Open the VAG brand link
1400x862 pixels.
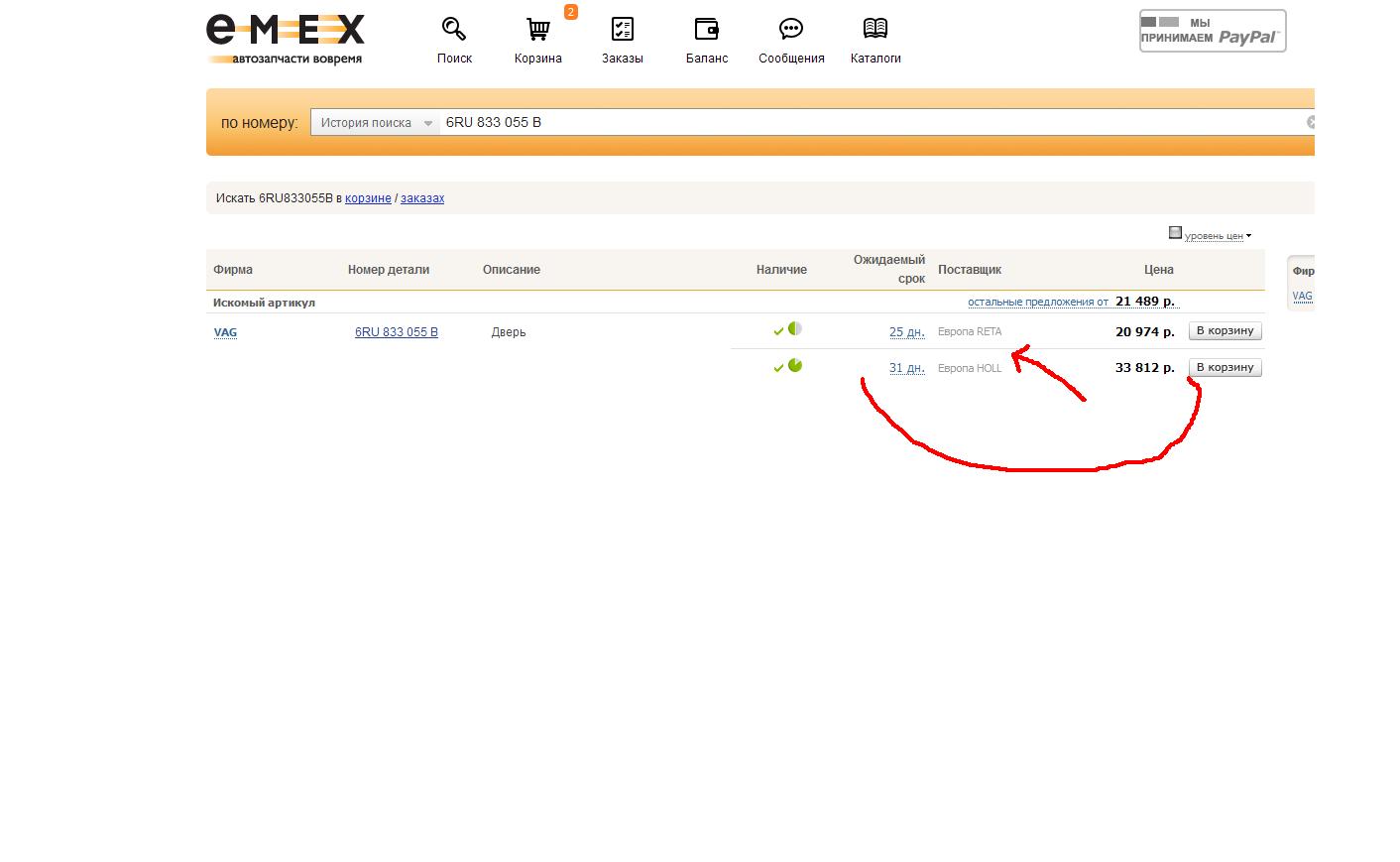coord(225,332)
